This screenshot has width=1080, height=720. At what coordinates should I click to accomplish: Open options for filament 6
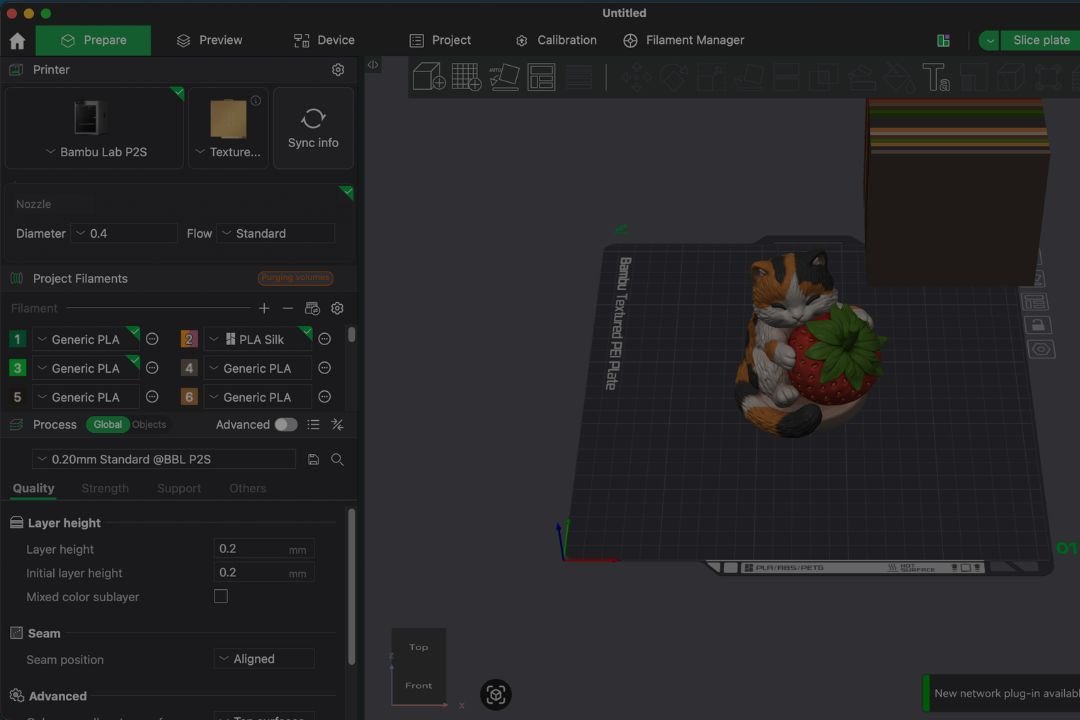click(x=324, y=397)
